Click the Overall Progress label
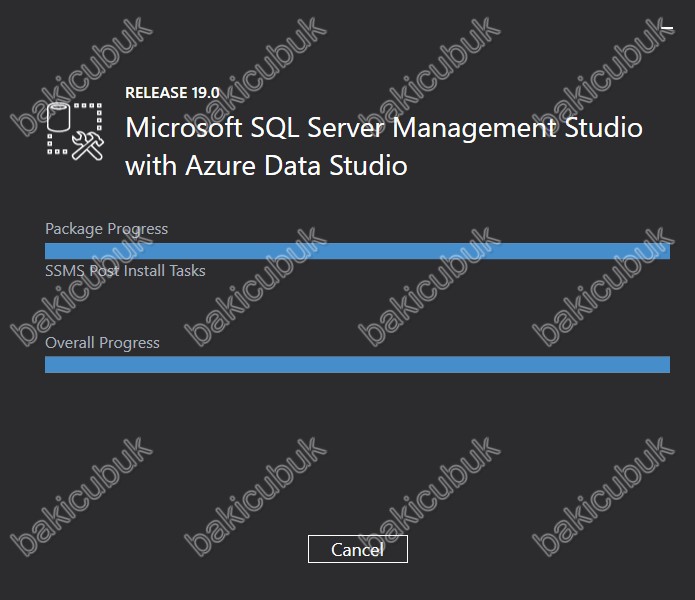 tap(102, 343)
